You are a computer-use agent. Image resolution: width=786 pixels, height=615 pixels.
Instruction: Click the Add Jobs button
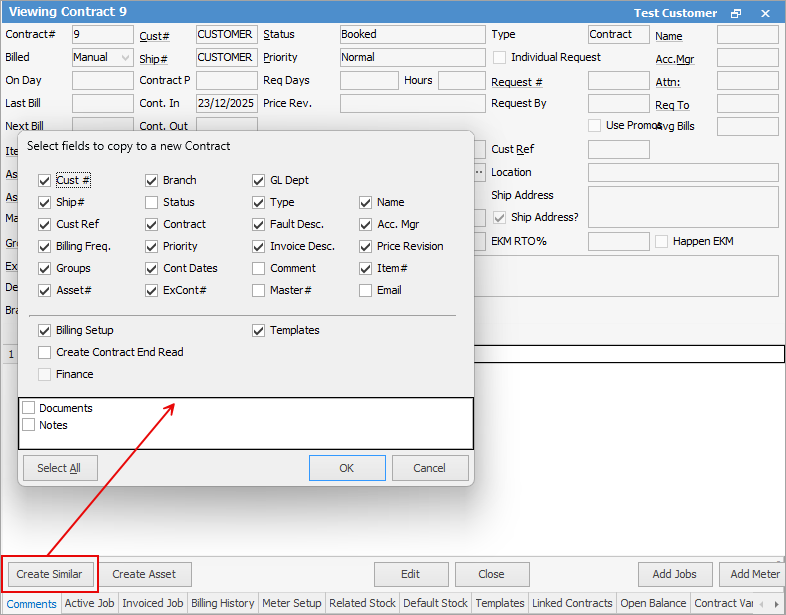point(675,574)
